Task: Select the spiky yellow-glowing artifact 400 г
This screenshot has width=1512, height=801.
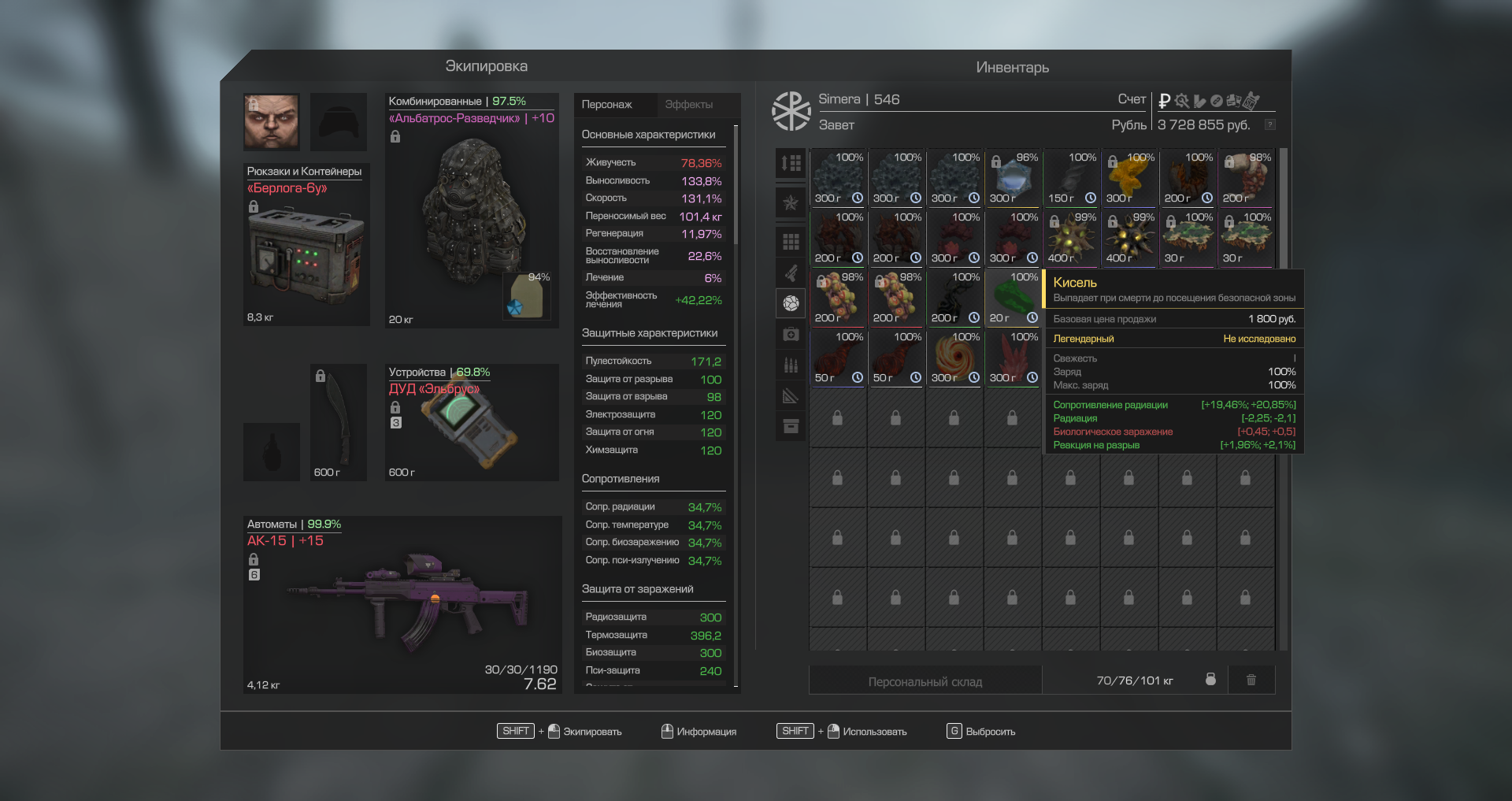Action: 1129,238
